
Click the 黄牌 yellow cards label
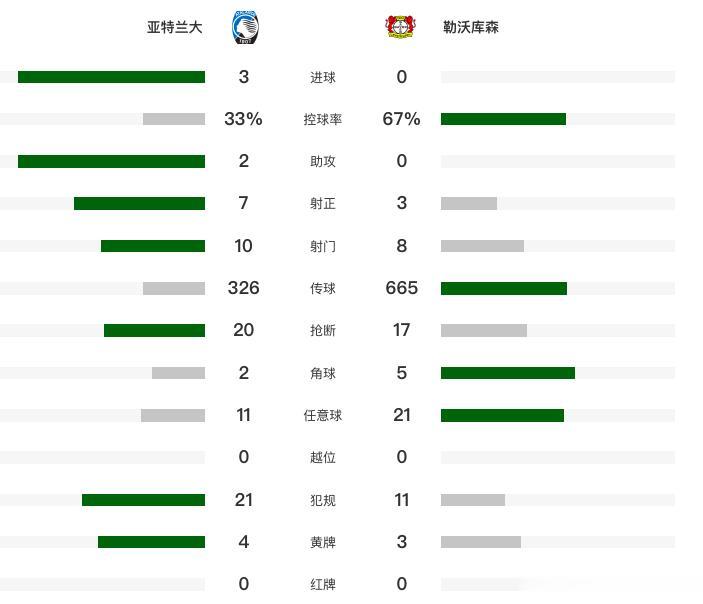[x=323, y=542]
